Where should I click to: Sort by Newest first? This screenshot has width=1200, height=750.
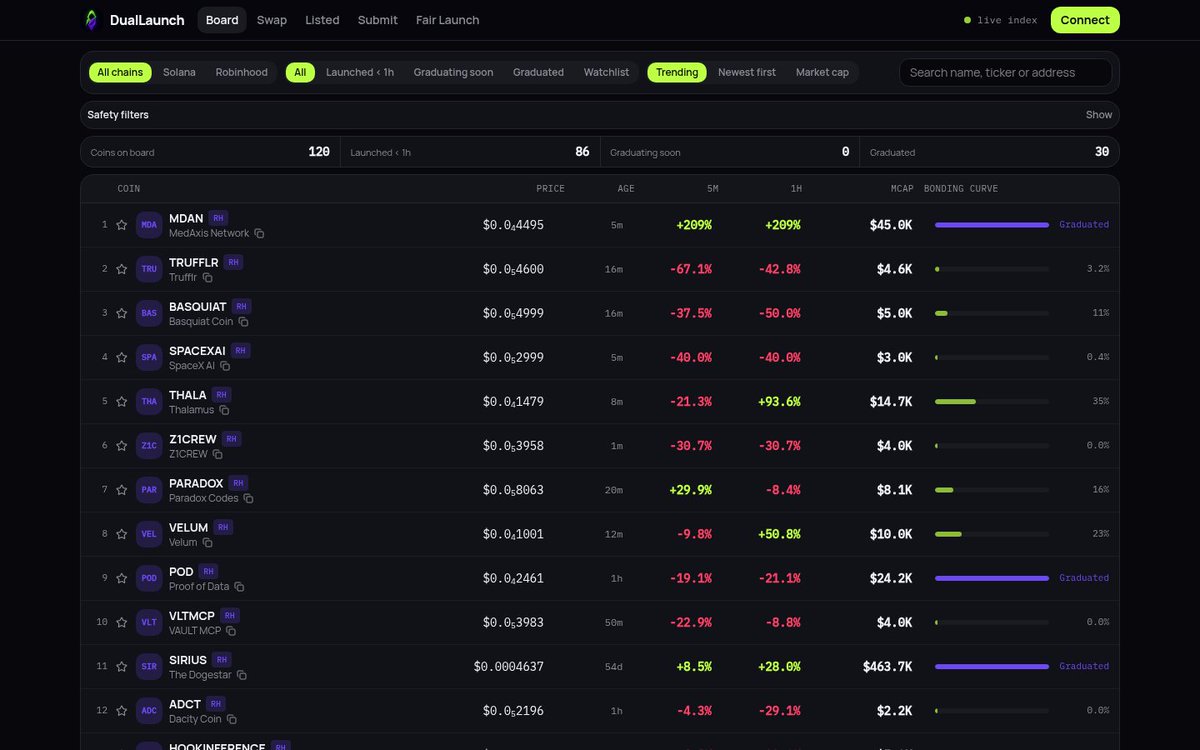point(747,72)
